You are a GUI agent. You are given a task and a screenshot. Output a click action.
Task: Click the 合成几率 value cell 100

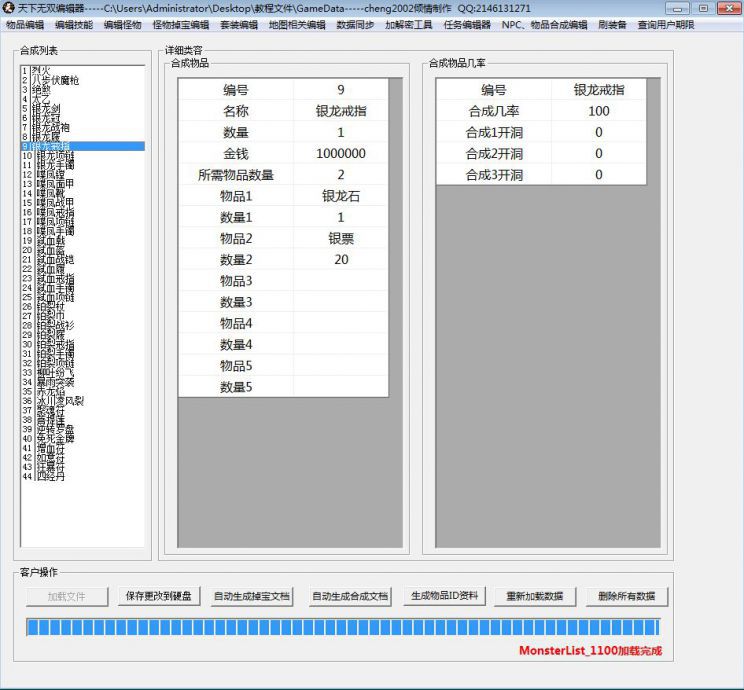(x=598, y=111)
